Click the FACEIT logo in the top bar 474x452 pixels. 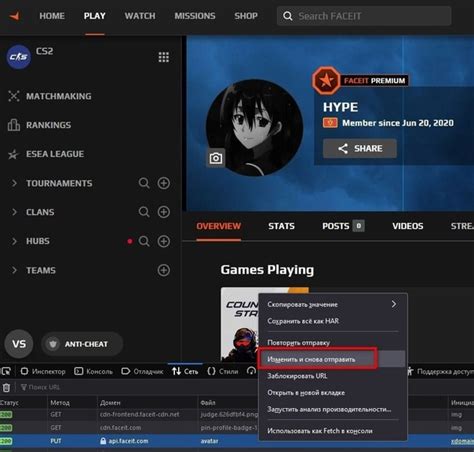(15, 16)
